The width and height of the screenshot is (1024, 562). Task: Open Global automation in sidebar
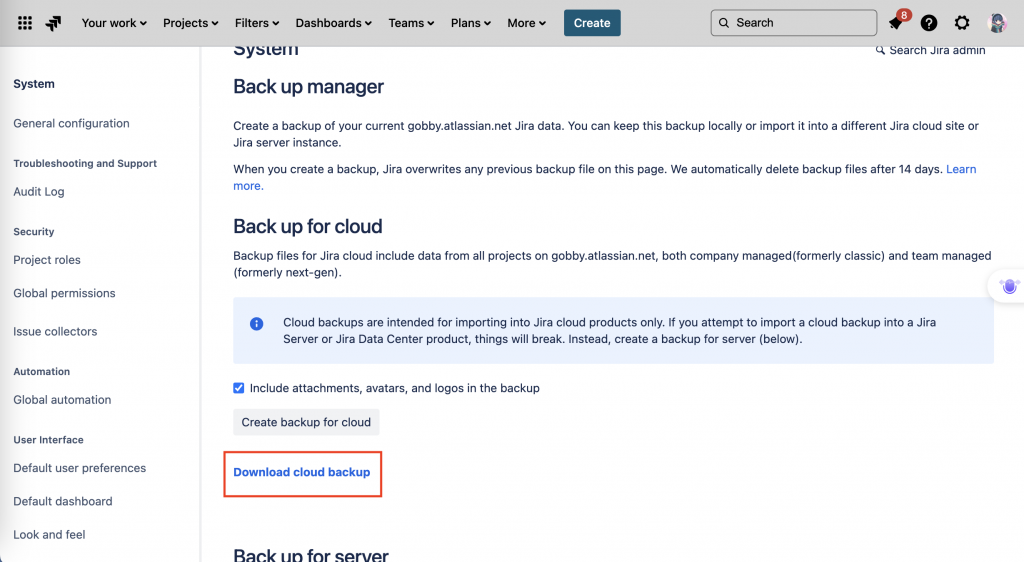tap(62, 400)
